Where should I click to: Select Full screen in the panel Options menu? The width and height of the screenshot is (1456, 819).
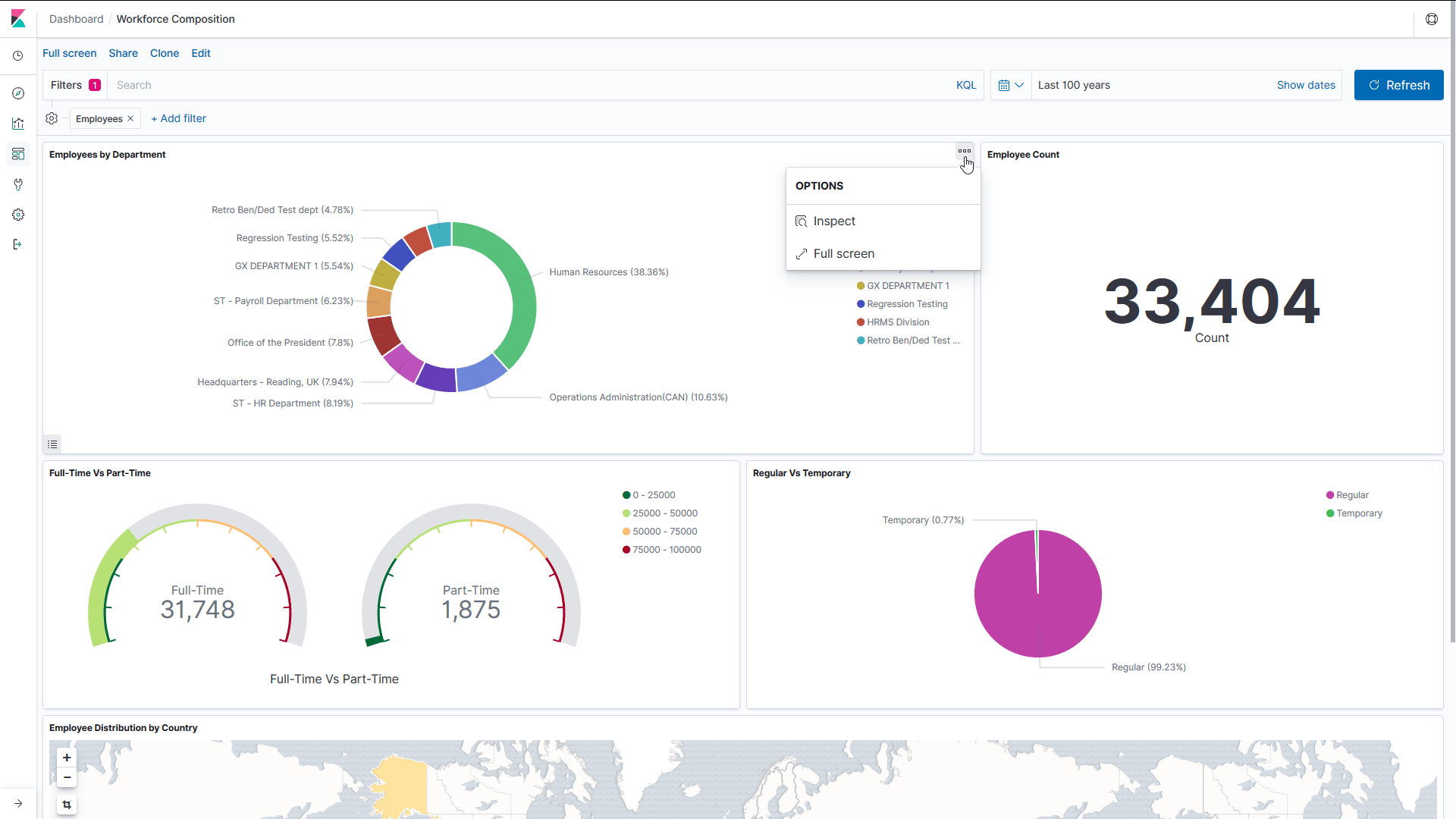click(843, 253)
